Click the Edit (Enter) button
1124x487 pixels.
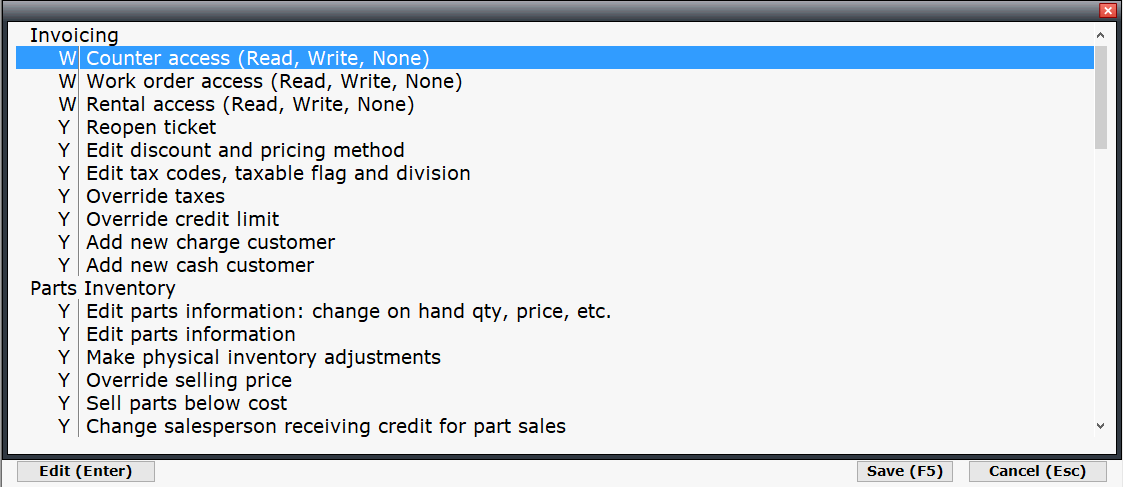86,471
